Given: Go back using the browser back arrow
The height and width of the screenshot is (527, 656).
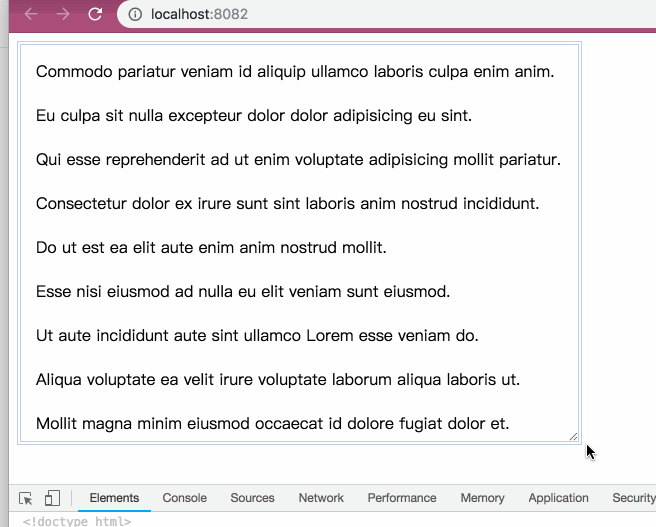Looking at the screenshot, I should coord(31,14).
